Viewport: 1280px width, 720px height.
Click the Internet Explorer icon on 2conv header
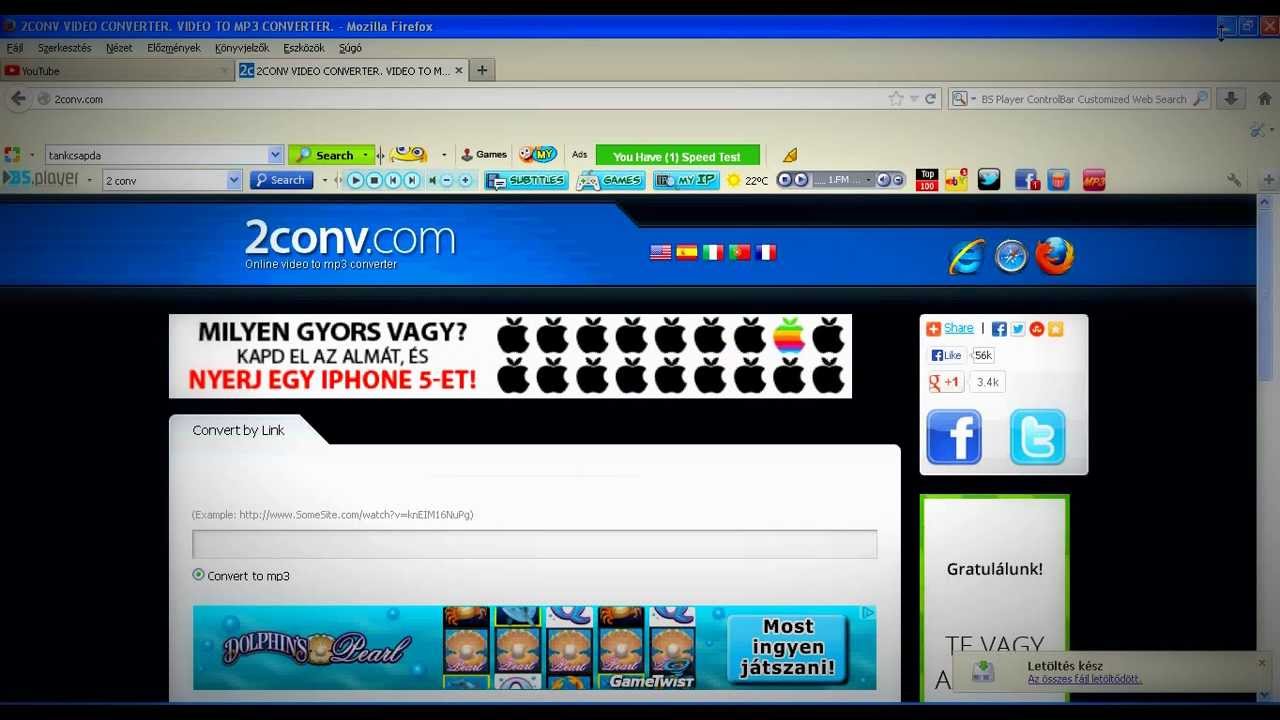tap(966, 257)
